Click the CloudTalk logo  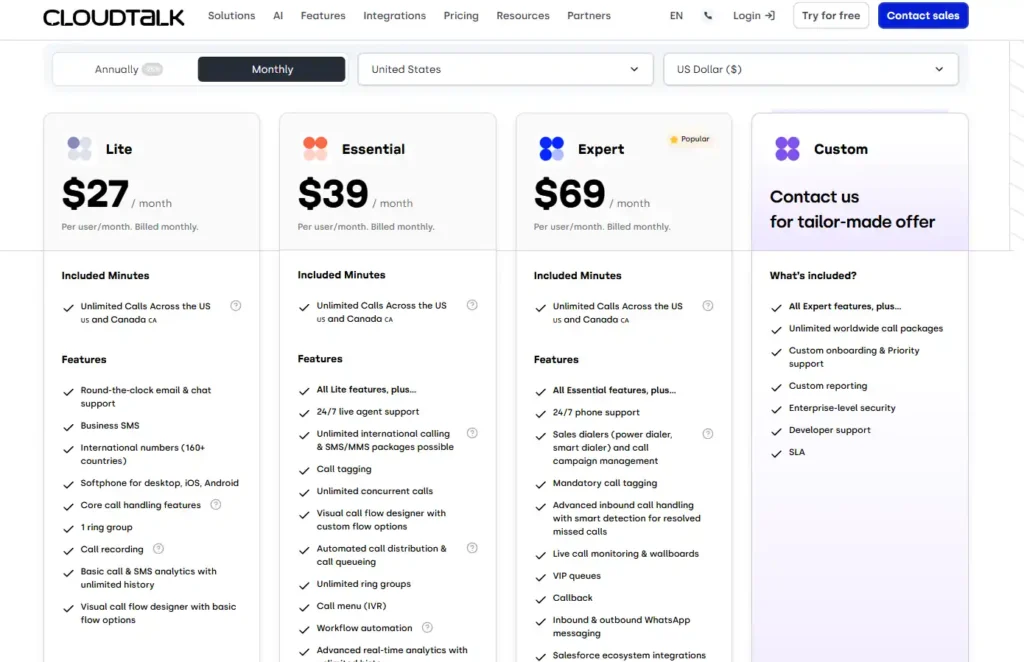pyautogui.click(x=114, y=17)
